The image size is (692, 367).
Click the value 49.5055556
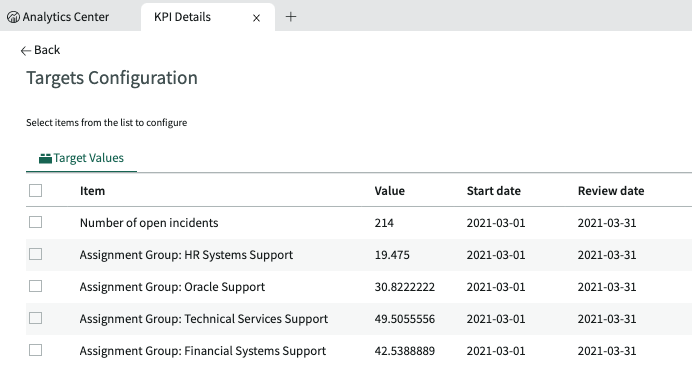(x=405, y=319)
